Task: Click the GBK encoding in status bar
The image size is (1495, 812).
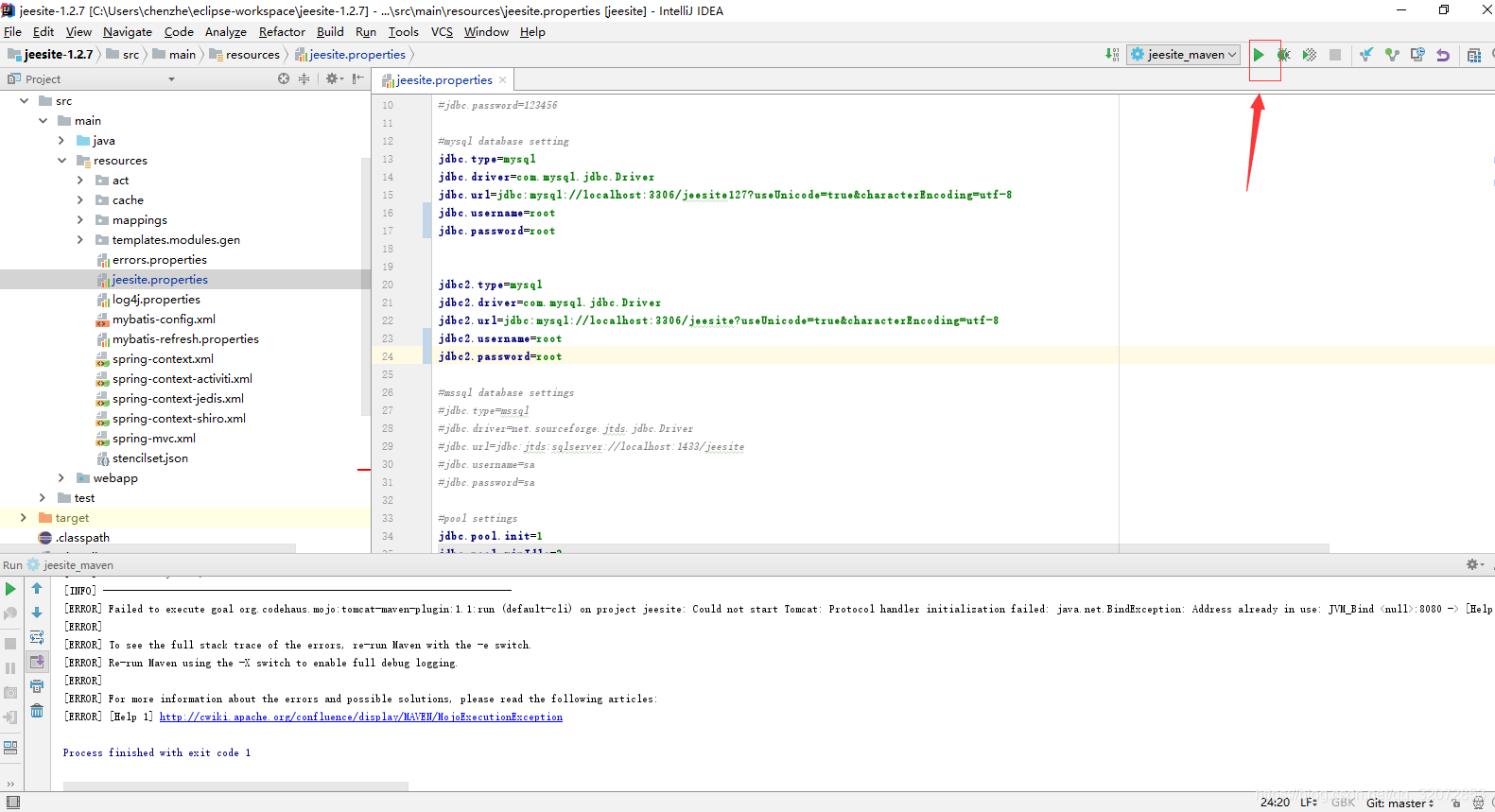Action: [x=1343, y=803]
